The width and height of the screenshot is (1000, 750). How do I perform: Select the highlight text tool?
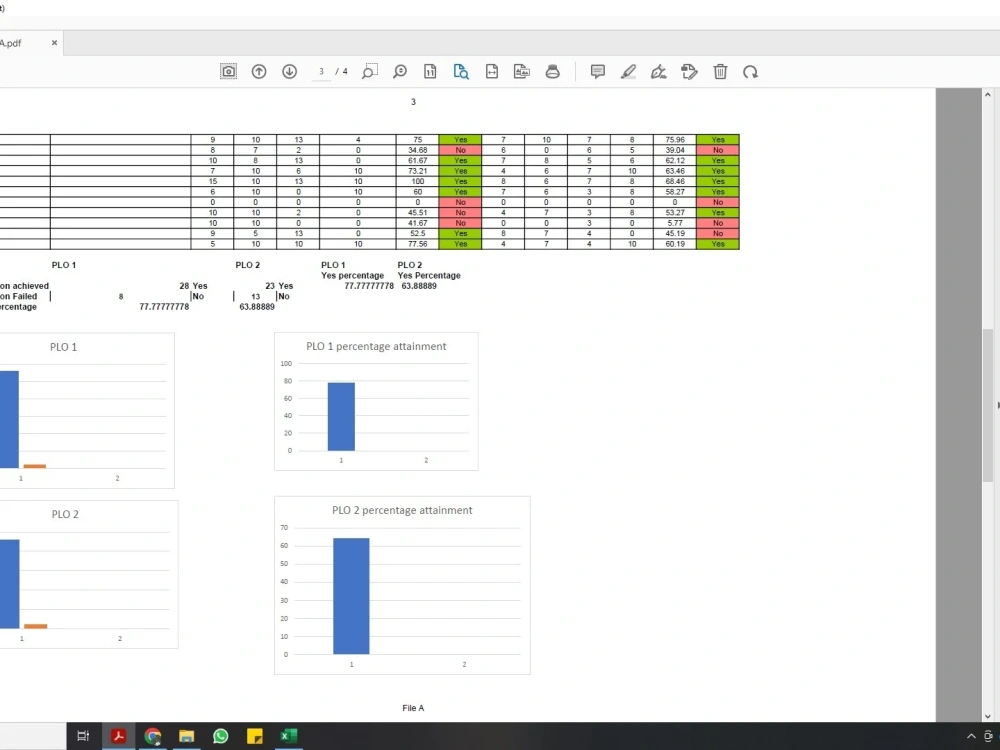628,71
